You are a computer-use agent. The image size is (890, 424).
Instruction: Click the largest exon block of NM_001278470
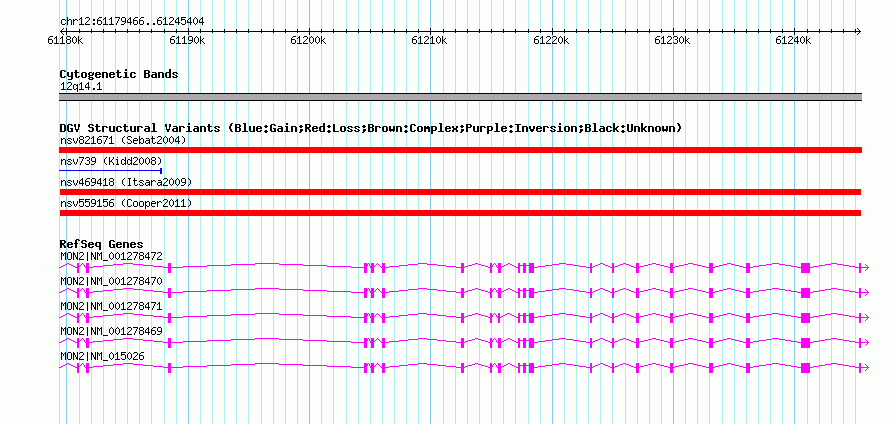click(x=805, y=293)
